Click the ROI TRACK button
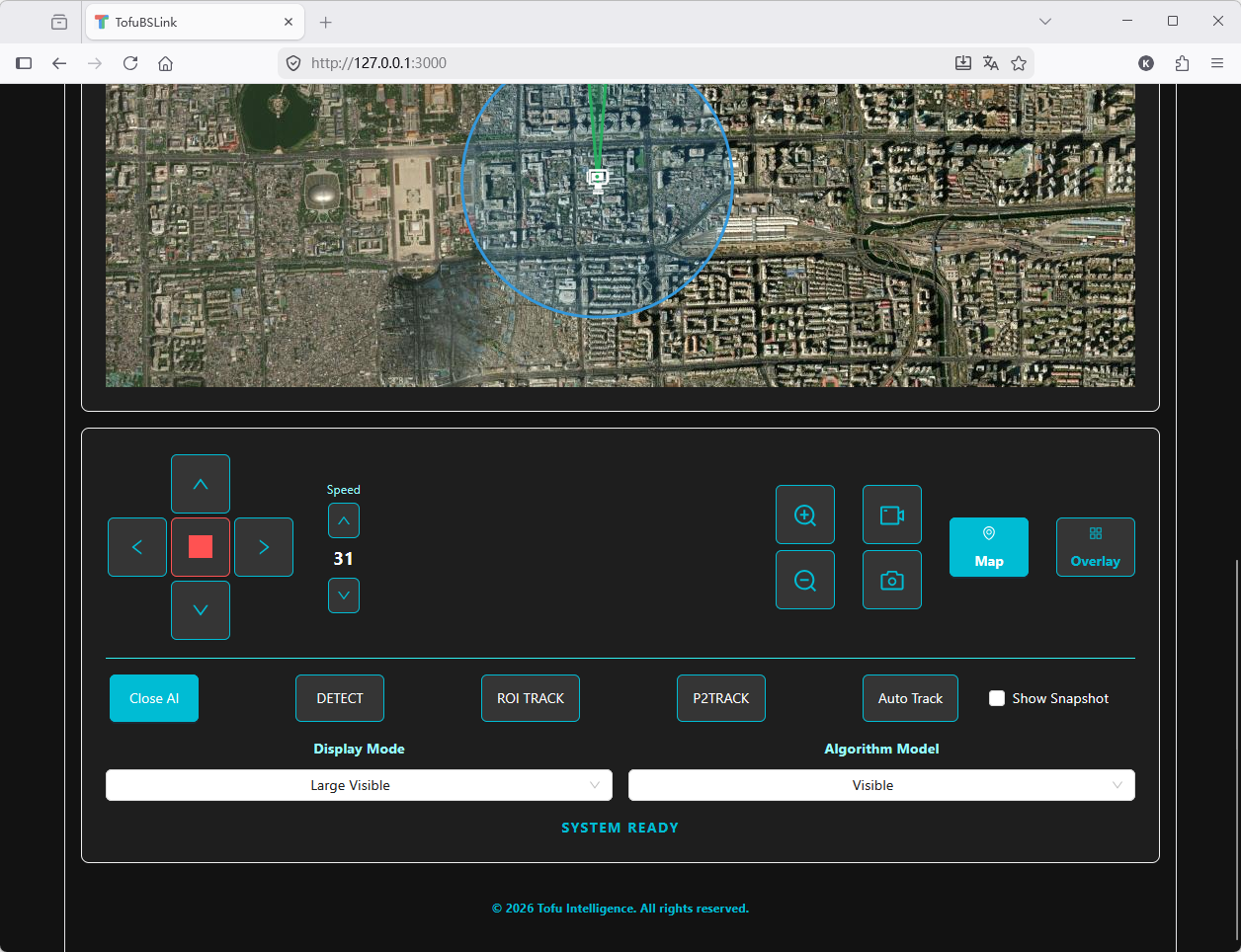The height and width of the screenshot is (952, 1241). pos(531,698)
